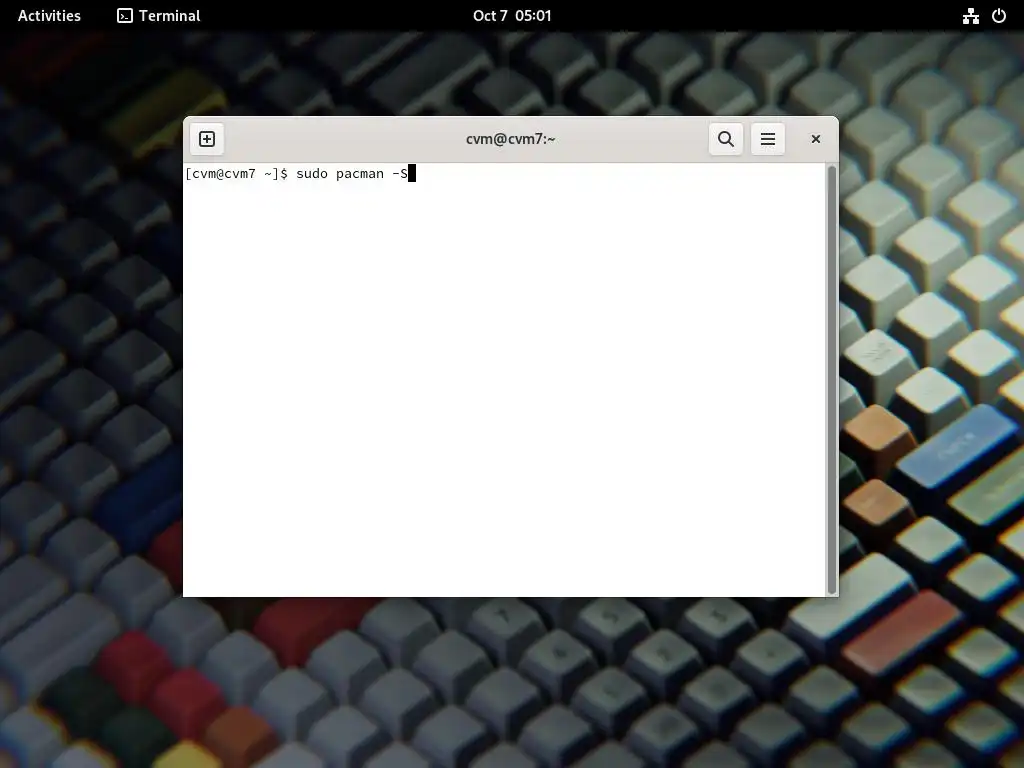Click the terminal vertical scrollbar
Image resolution: width=1024 pixels, height=768 pixels.
832,379
